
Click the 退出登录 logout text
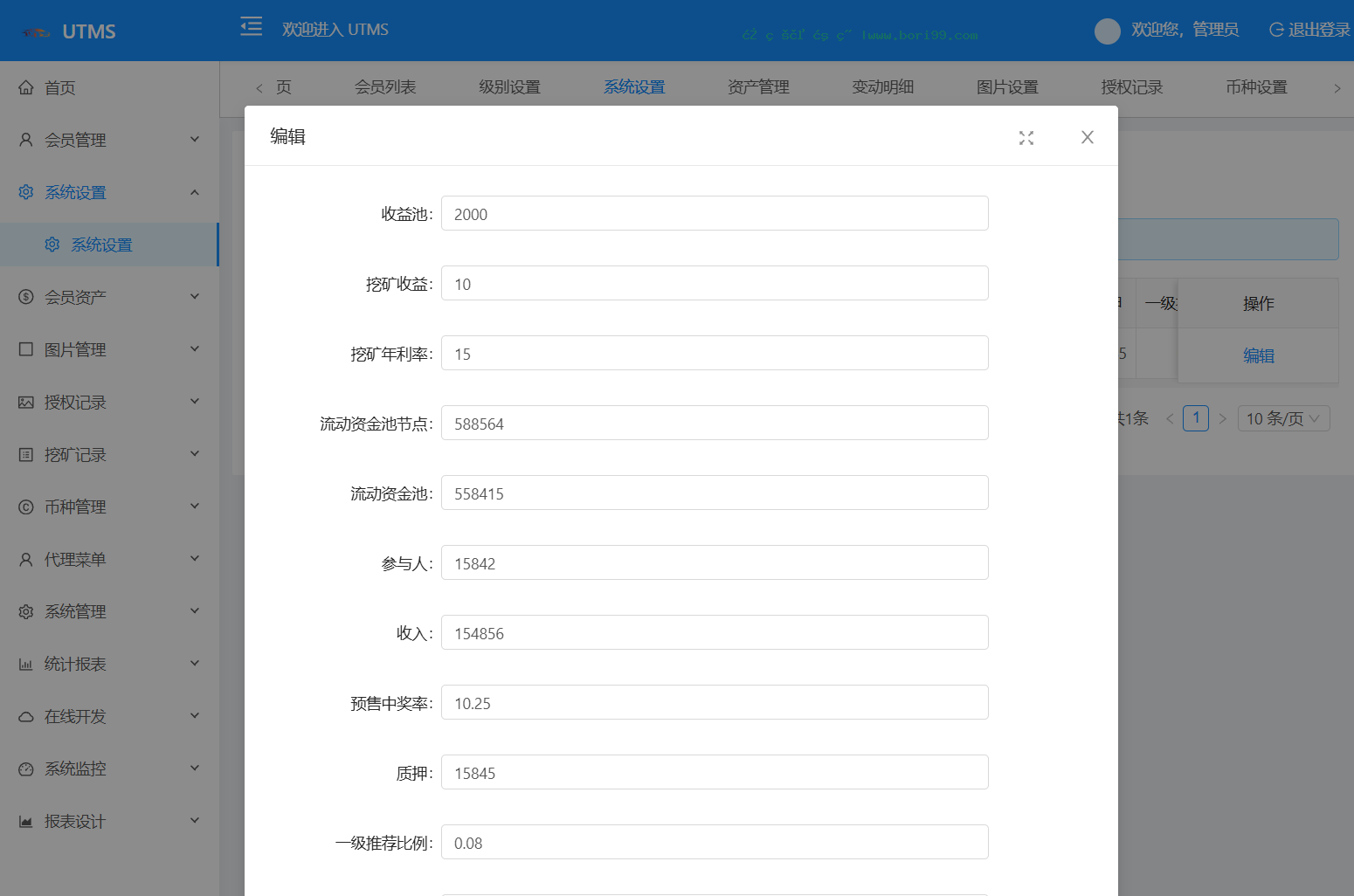[1320, 30]
